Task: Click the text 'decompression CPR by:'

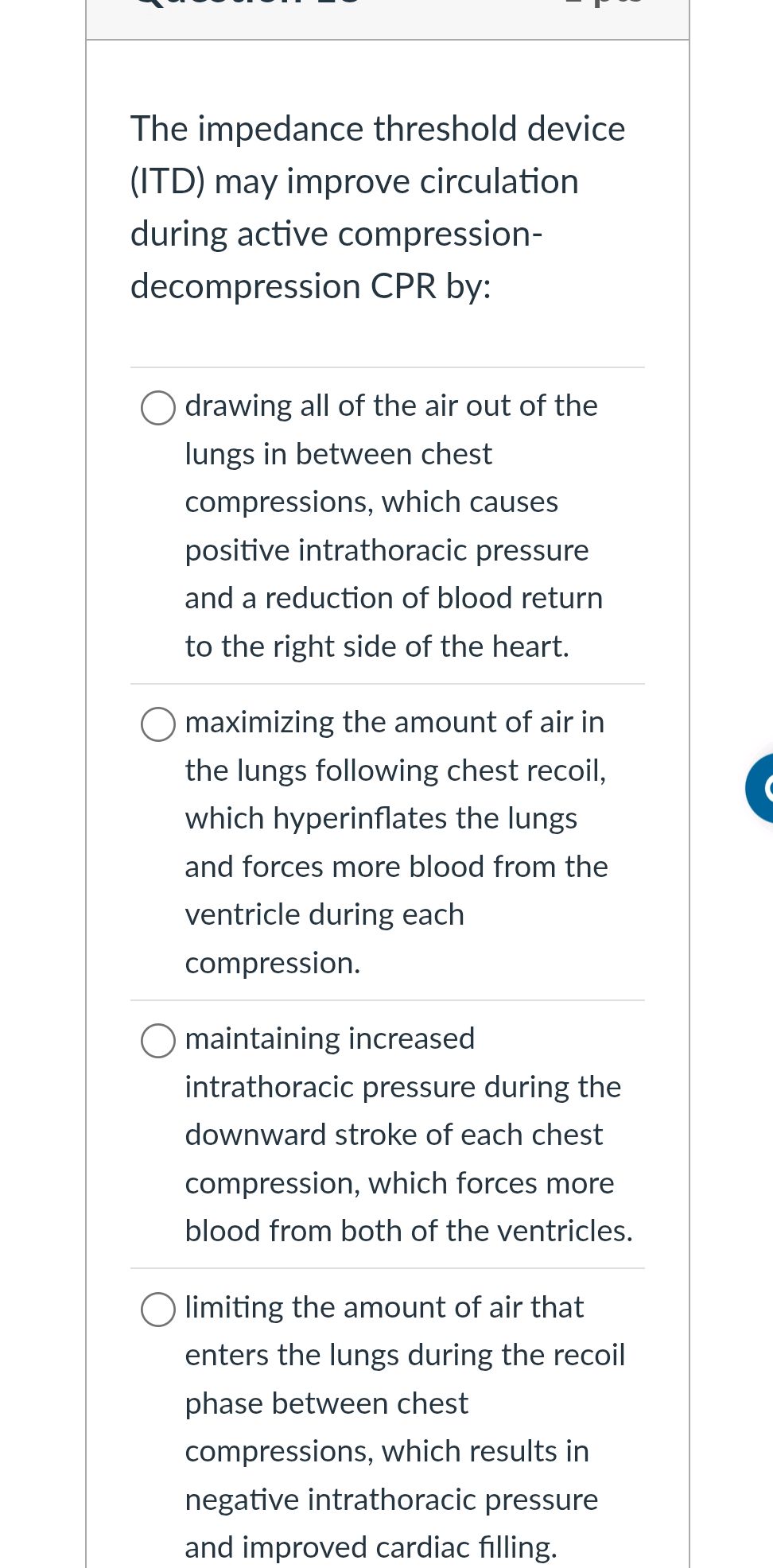Action: click(310, 286)
